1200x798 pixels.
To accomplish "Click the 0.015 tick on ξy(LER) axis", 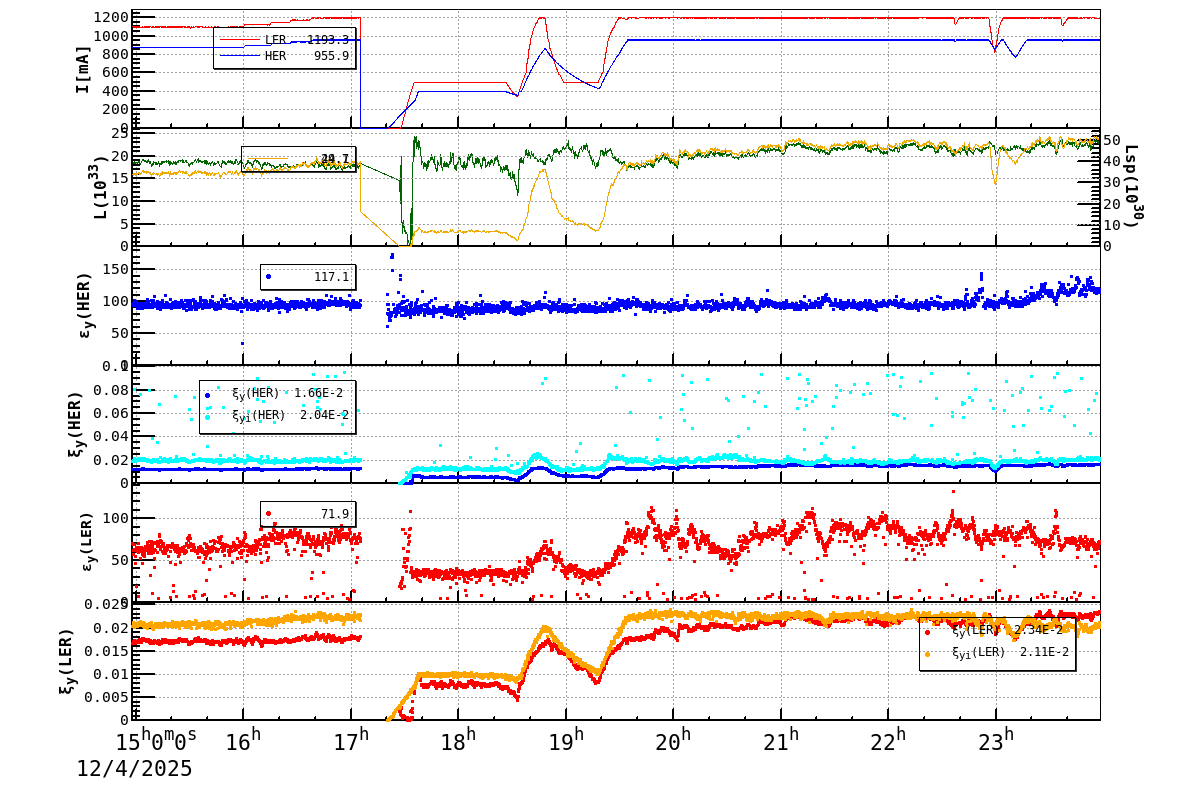I will click(x=108, y=650).
